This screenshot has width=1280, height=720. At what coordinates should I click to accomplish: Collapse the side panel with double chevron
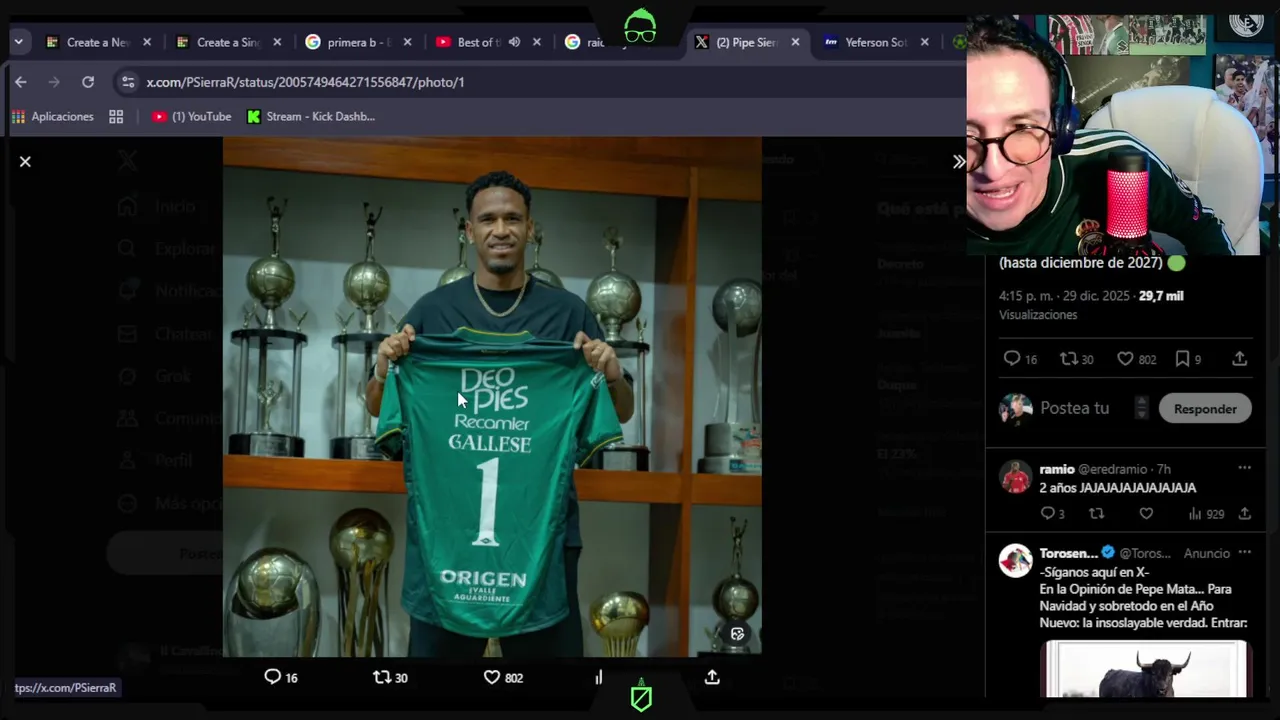click(x=958, y=161)
